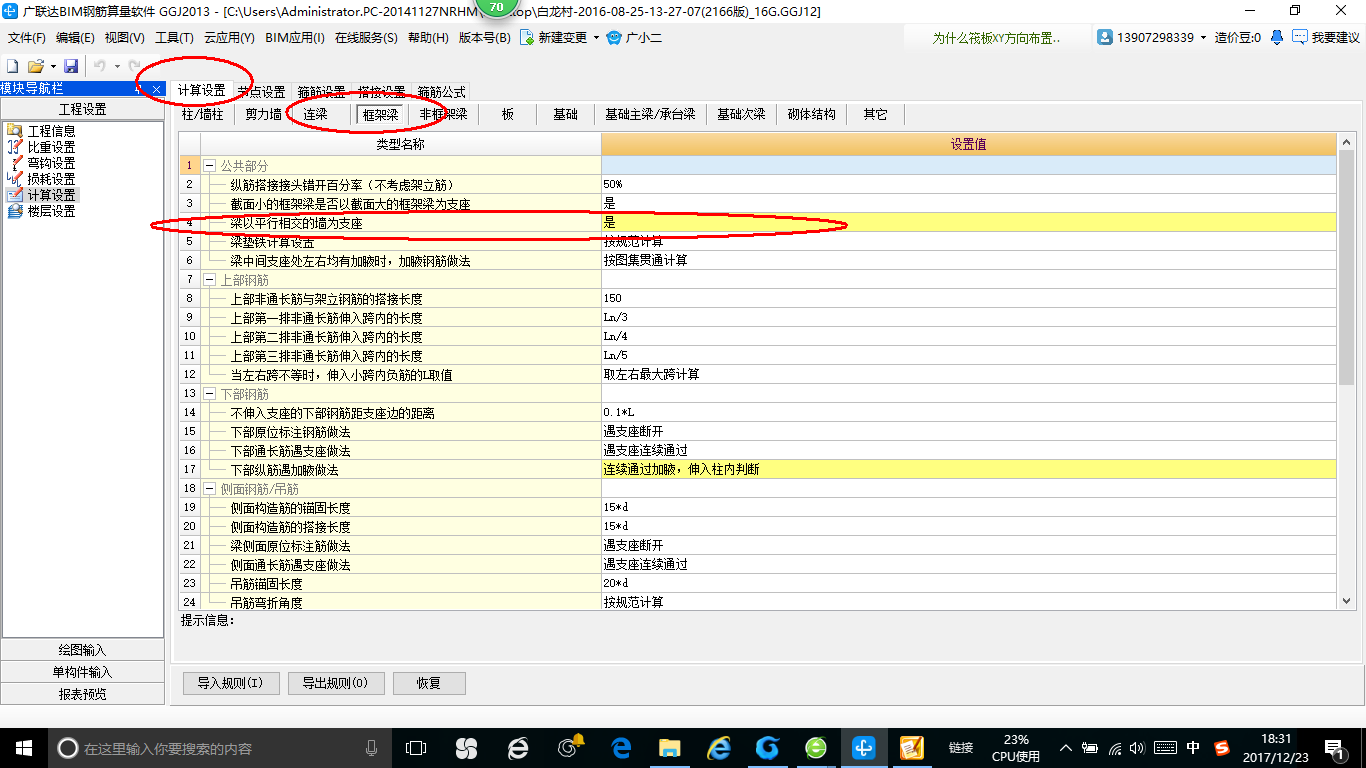Click the Save disk icon in toolbar
This screenshot has width=1366, height=768.
point(71,65)
